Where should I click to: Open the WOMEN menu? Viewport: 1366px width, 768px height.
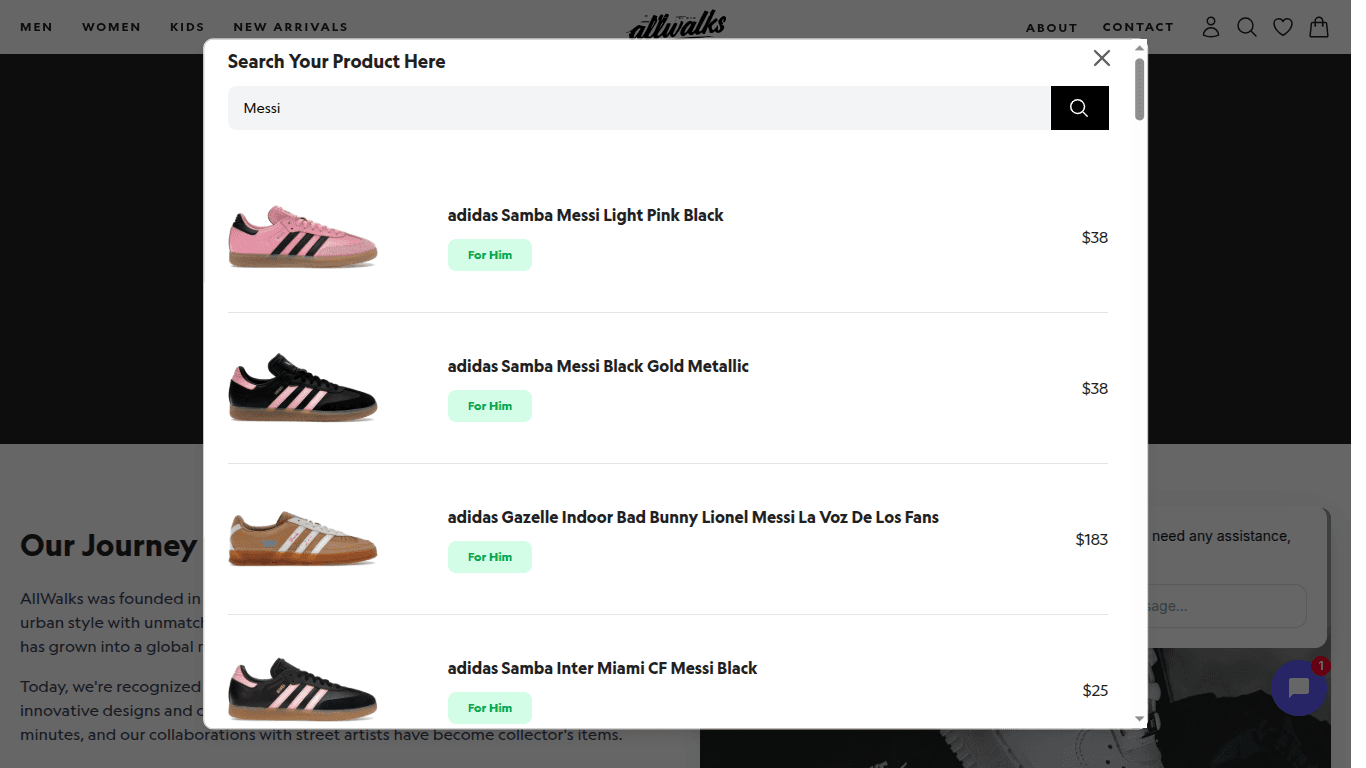[x=111, y=27]
